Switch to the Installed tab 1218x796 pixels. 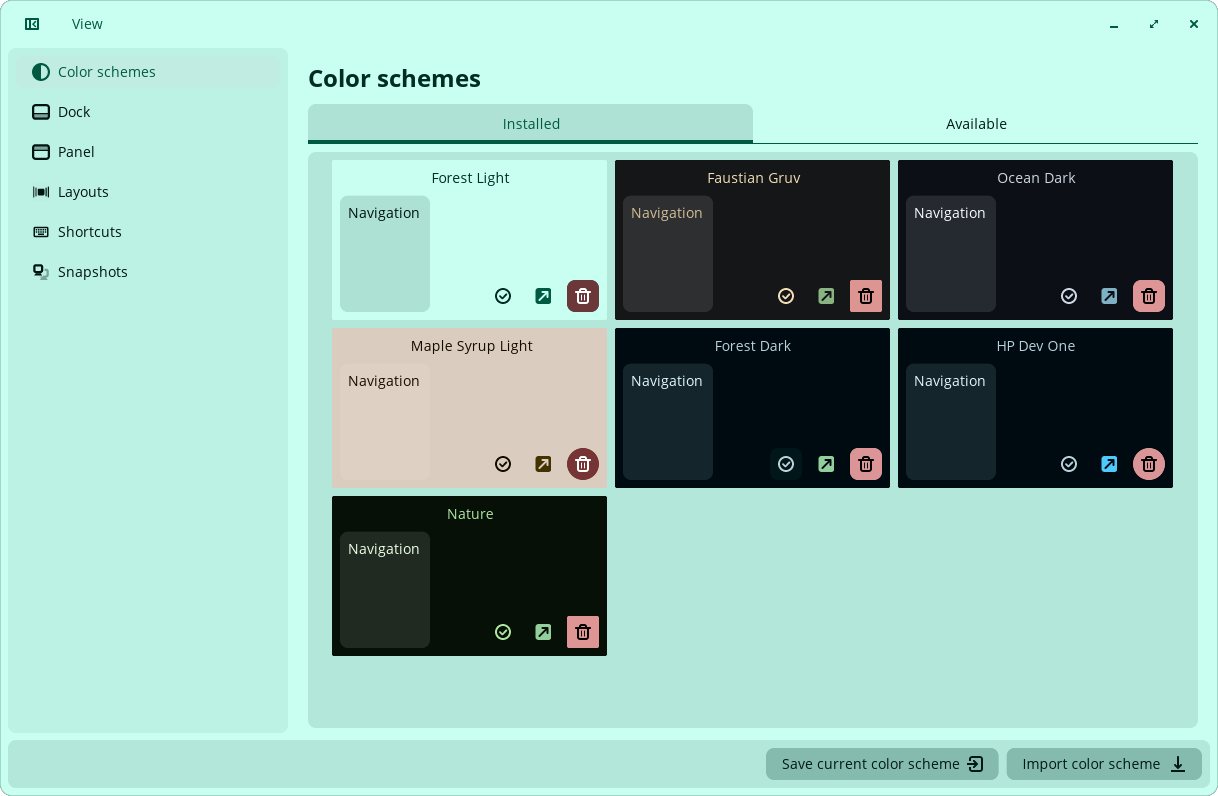coord(530,124)
